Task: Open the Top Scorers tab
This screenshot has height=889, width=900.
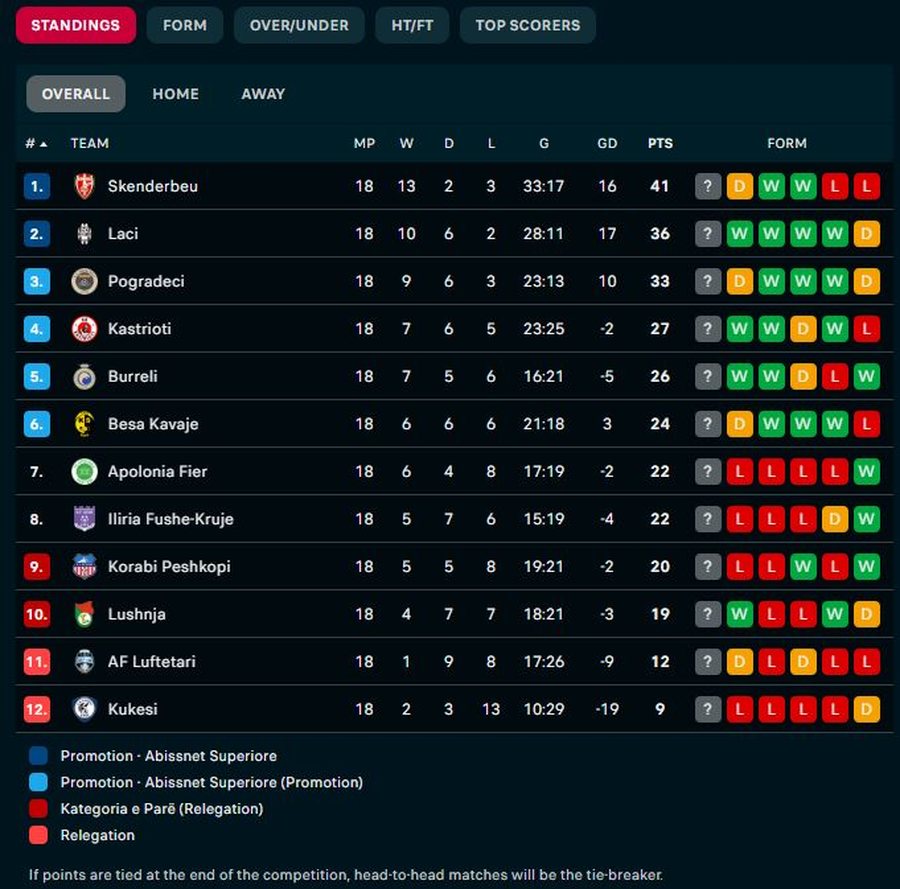Action: (527, 25)
